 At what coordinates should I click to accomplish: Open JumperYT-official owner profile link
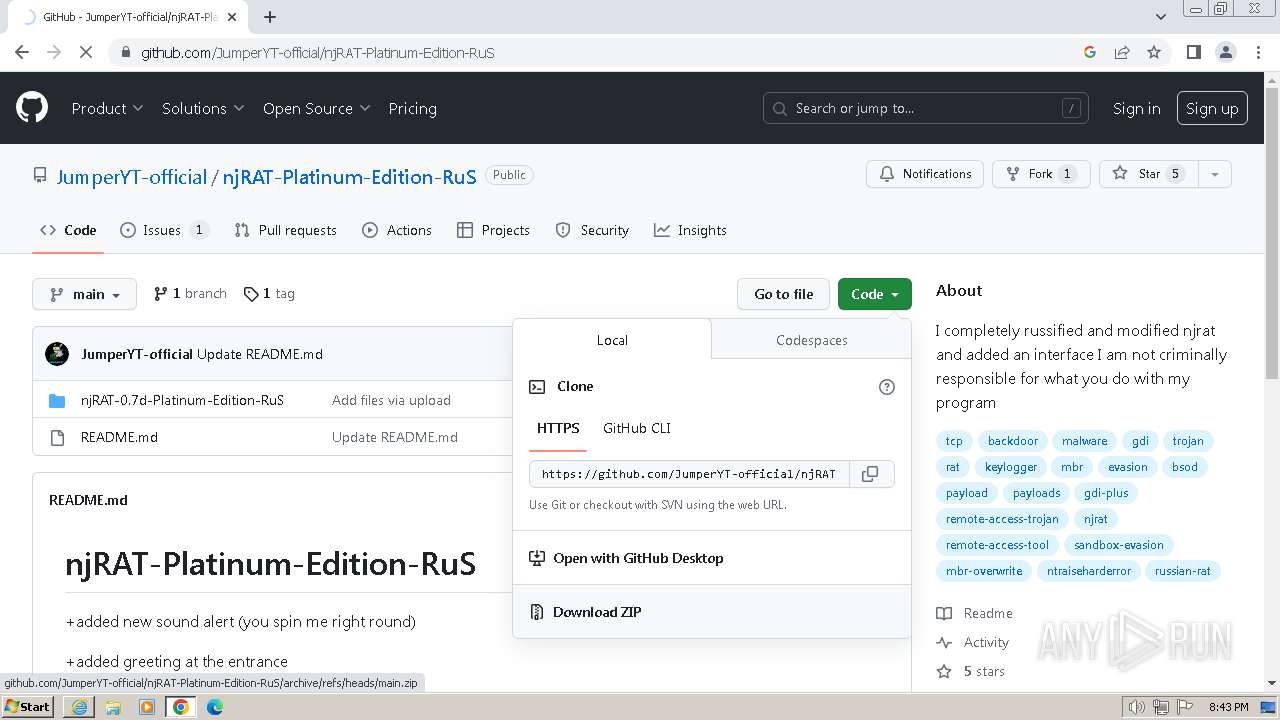coord(131,177)
